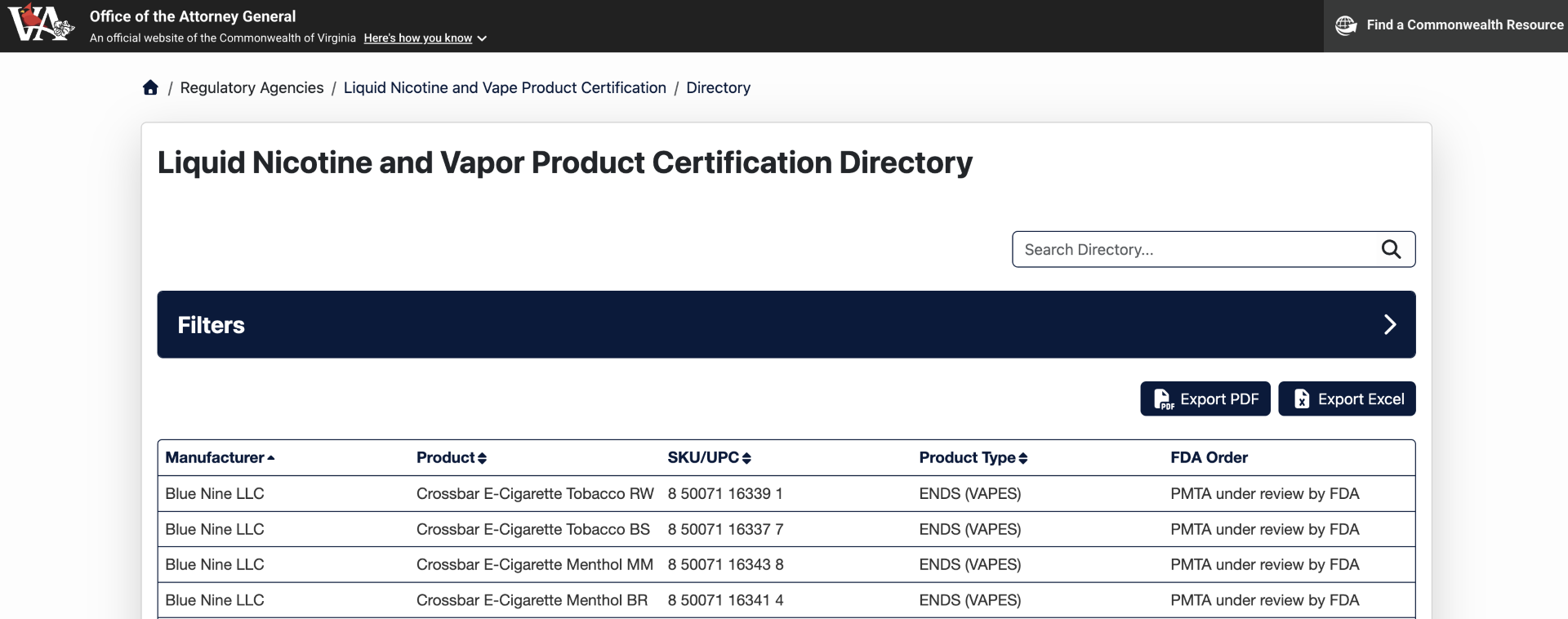Click ENDS (VAPES) in Tobacco BS row
Screen dimensions: 1568x619
click(x=970, y=529)
